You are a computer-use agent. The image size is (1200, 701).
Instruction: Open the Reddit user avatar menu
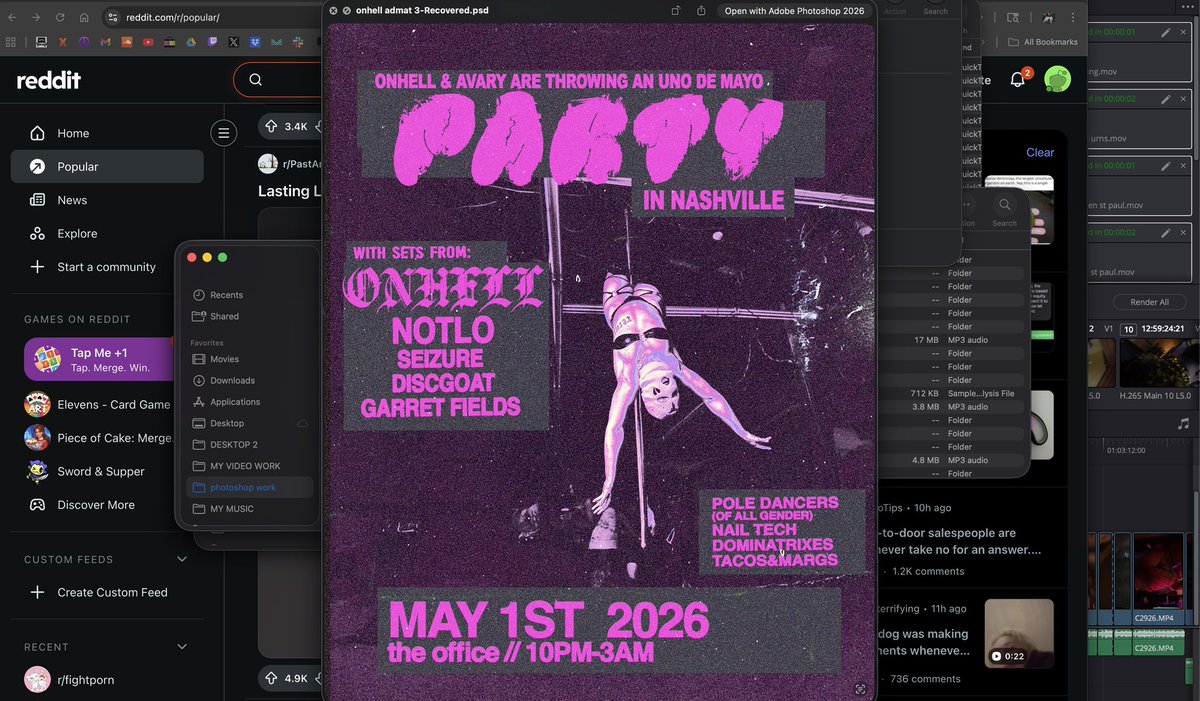1057,79
